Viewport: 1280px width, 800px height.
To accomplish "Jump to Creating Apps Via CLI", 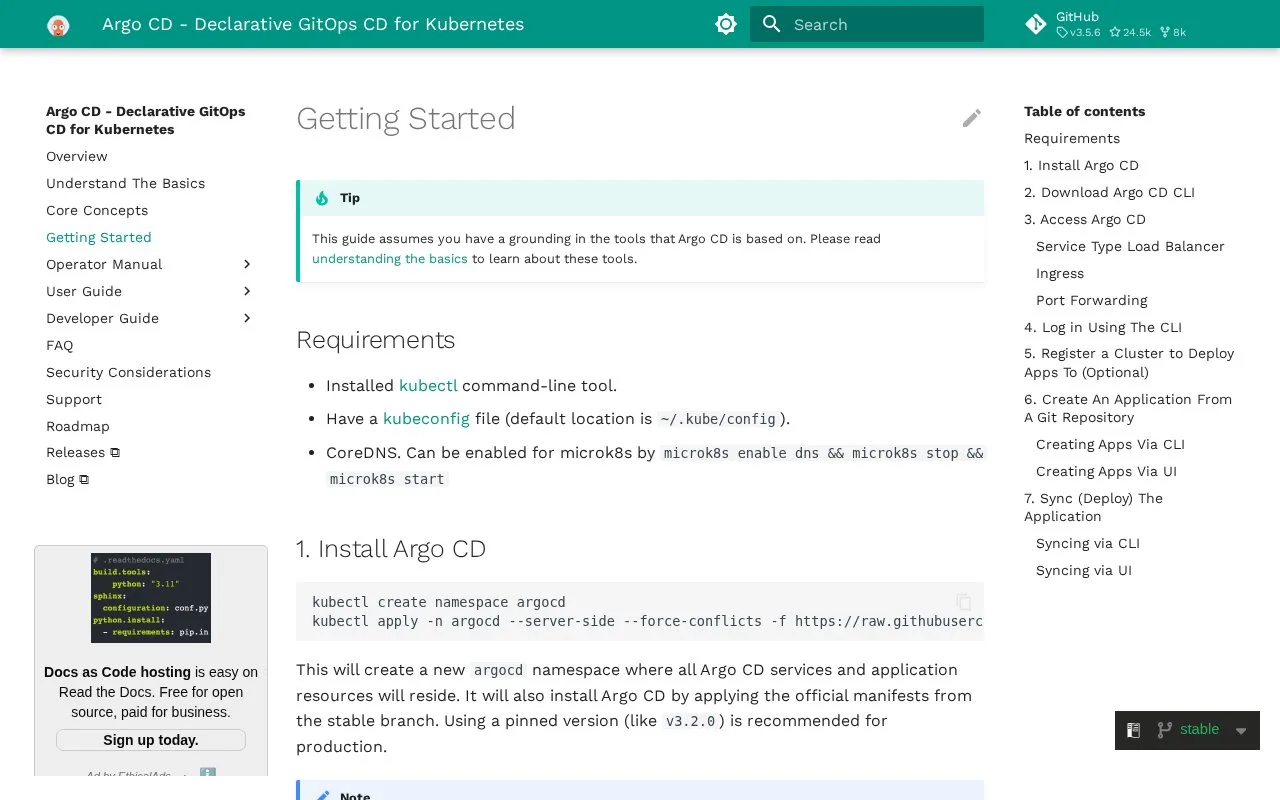I will 1110,444.
